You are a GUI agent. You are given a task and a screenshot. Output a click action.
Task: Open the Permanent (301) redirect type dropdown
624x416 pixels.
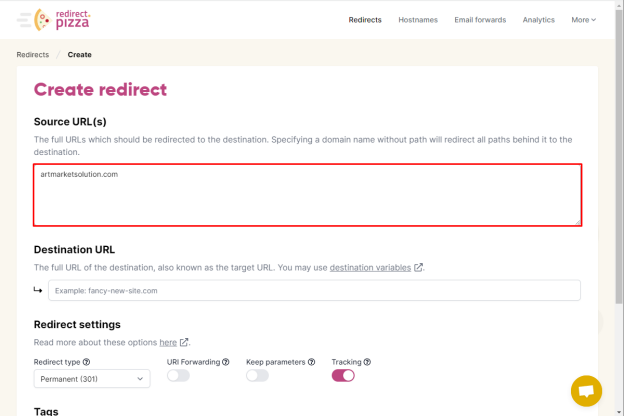(x=92, y=379)
